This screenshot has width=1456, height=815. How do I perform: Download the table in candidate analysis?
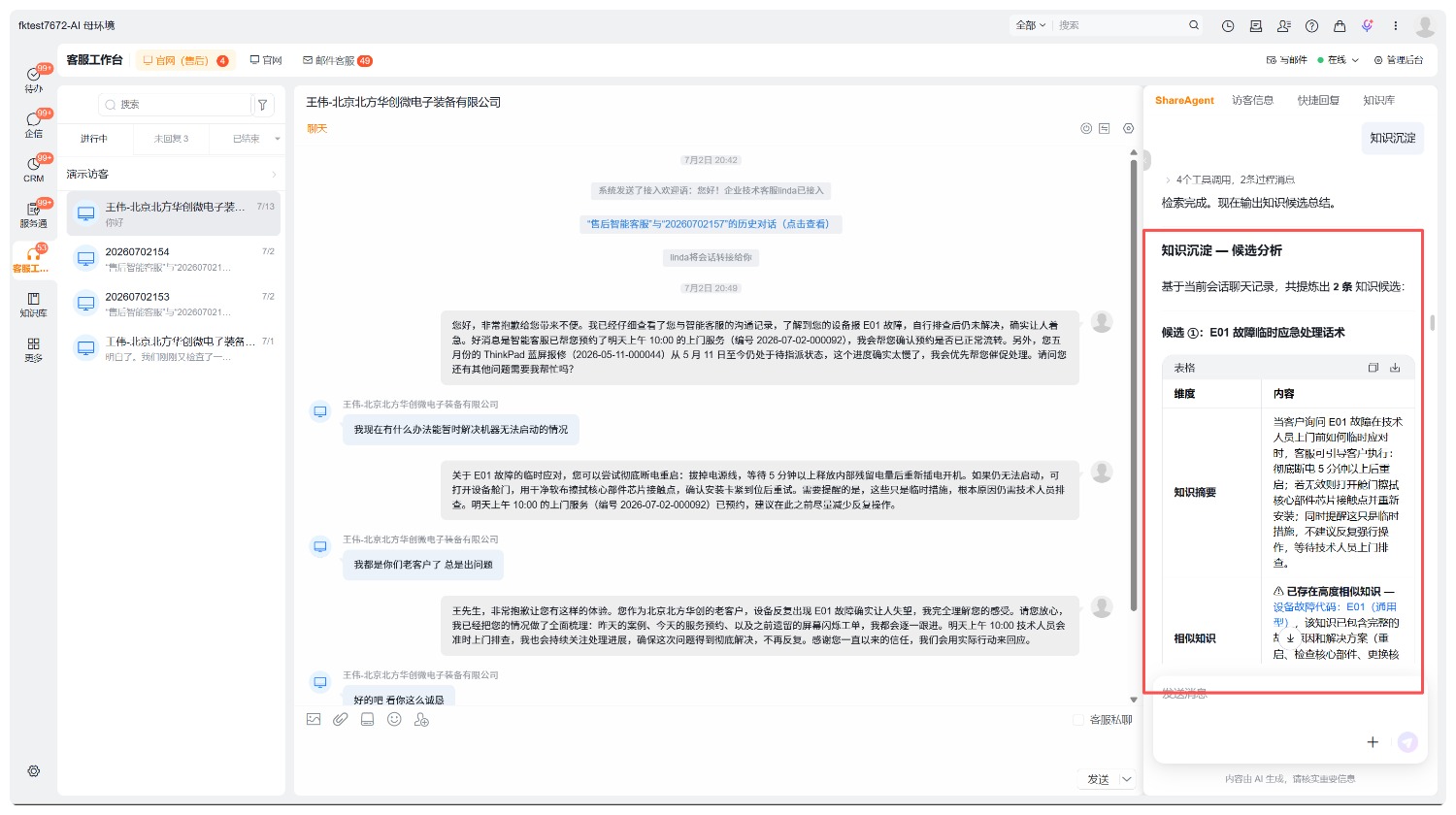click(x=1395, y=368)
